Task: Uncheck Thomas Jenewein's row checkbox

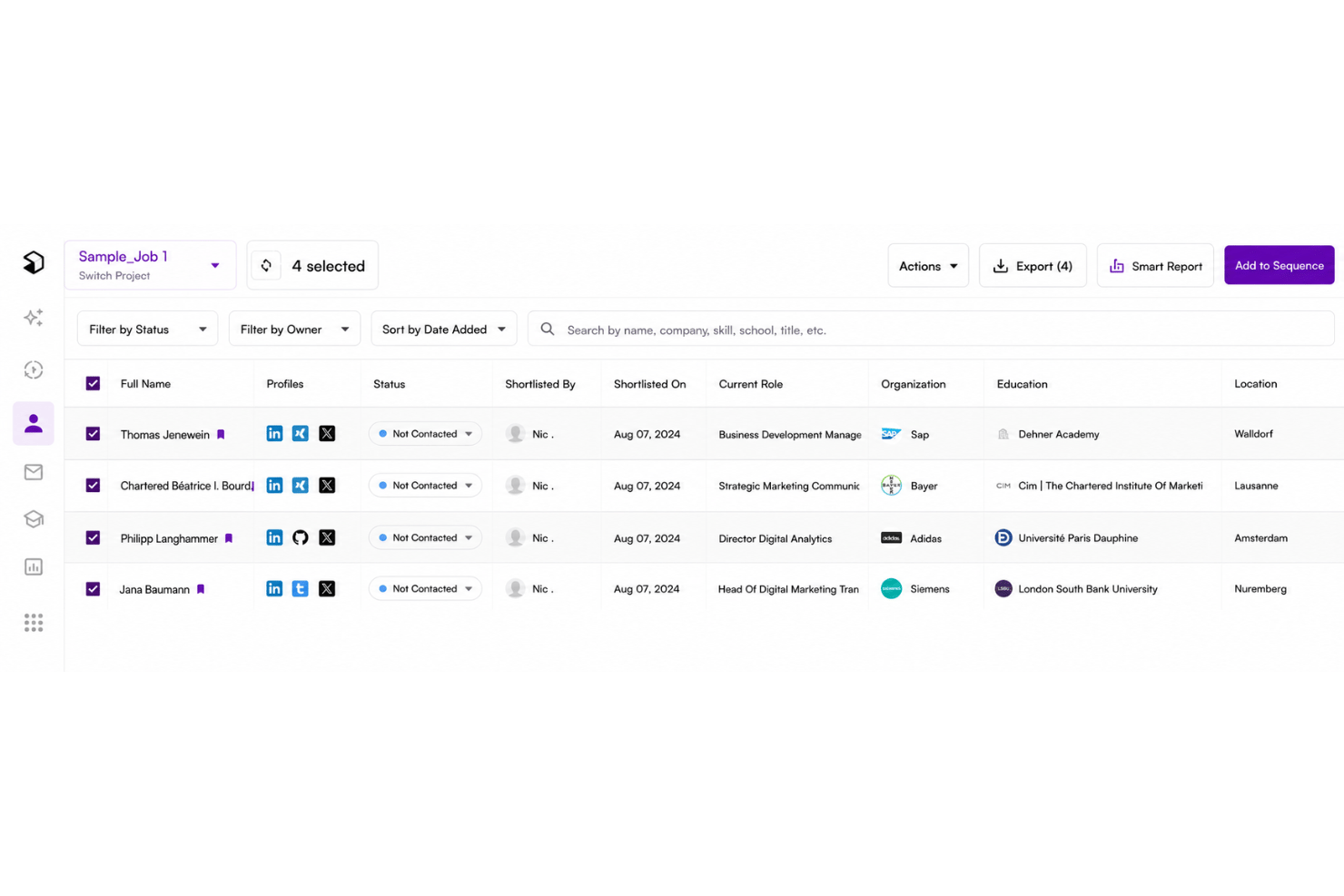Action: 93,434
